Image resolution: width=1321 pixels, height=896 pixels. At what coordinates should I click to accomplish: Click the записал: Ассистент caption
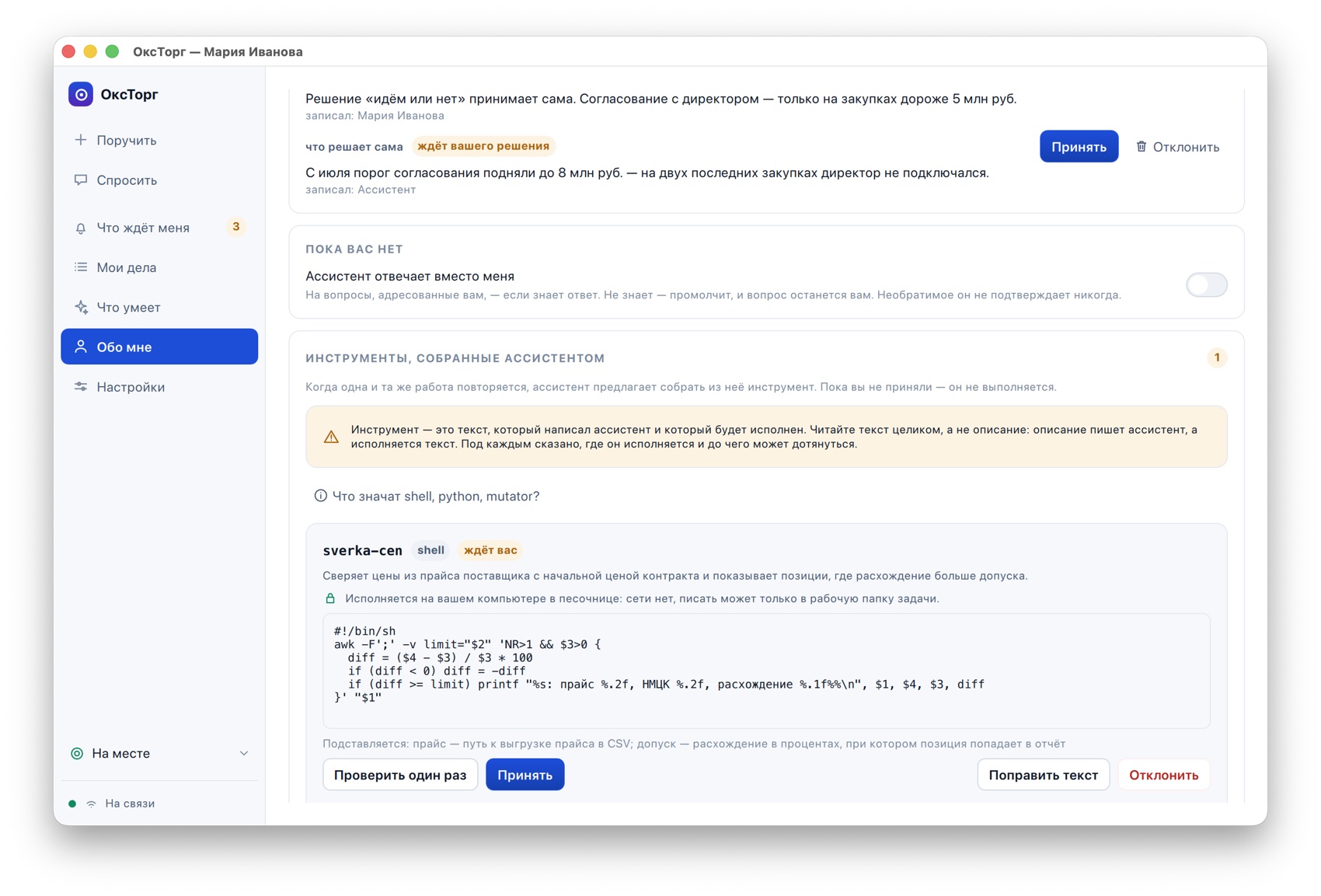pyautogui.click(x=361, y=190)
